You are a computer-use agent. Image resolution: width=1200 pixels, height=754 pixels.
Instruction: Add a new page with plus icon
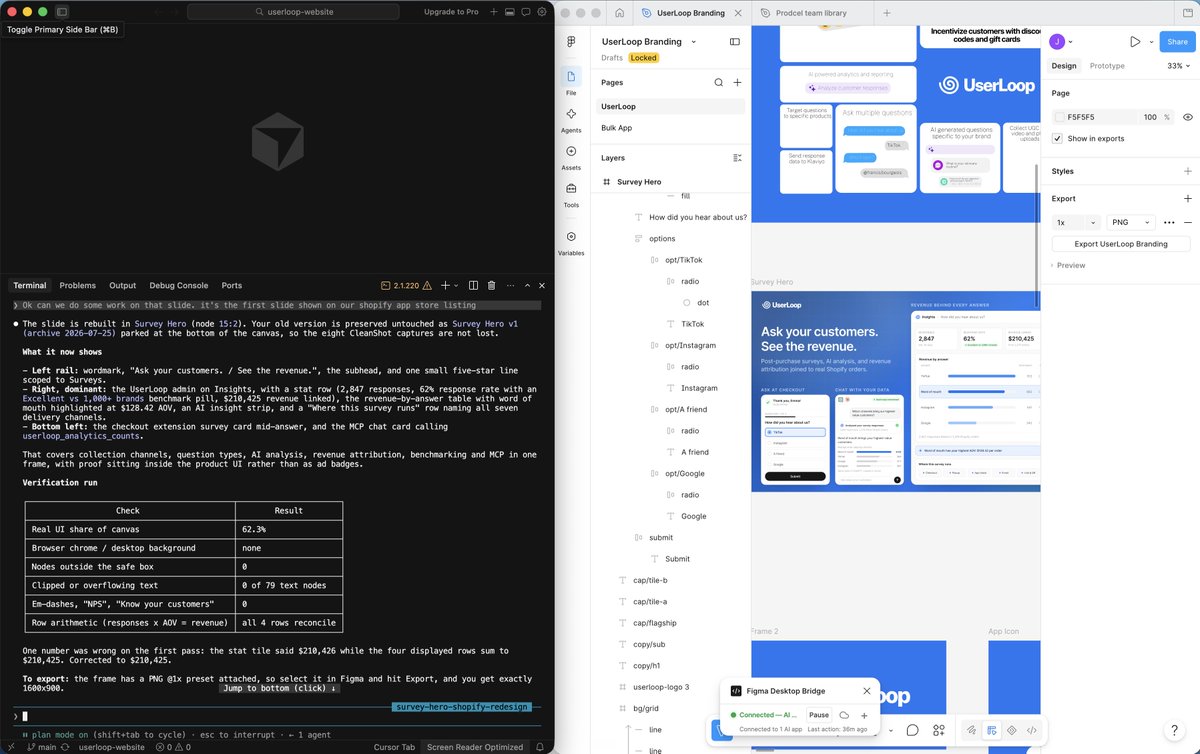737,83
